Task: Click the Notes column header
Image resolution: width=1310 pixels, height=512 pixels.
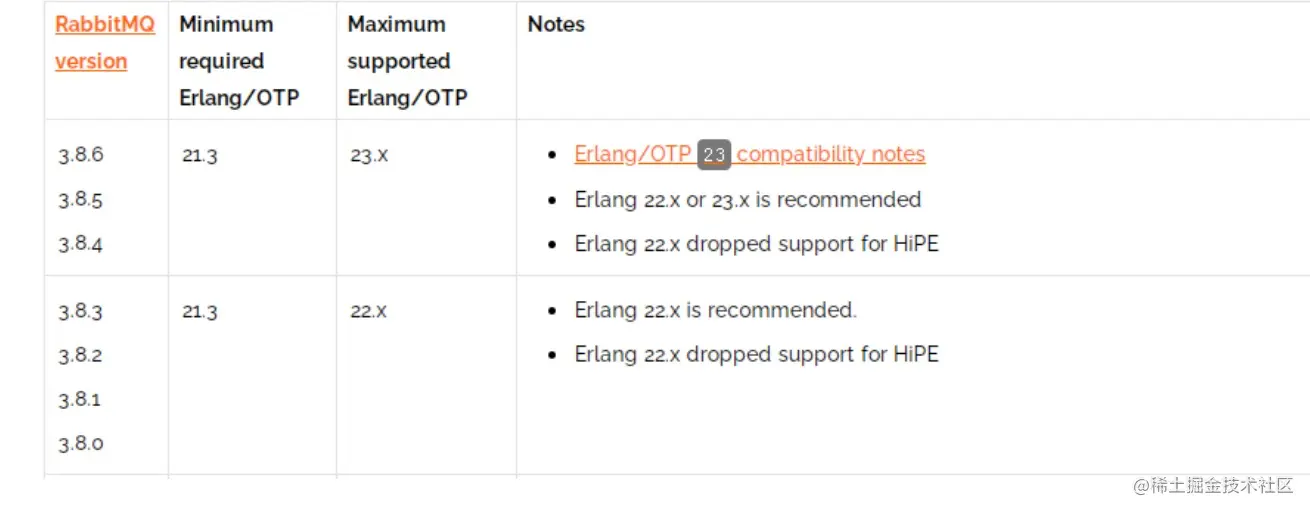Action: [x=556, y=24]
